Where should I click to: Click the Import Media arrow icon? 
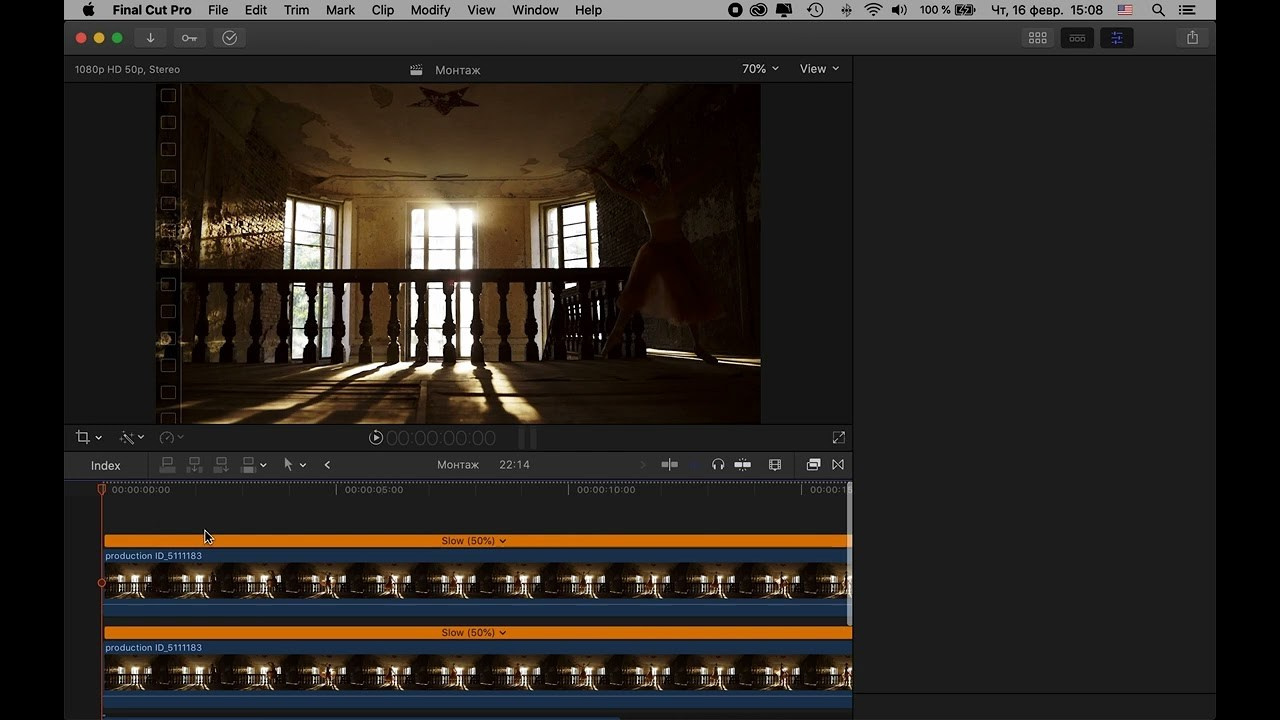pos(150,38)
